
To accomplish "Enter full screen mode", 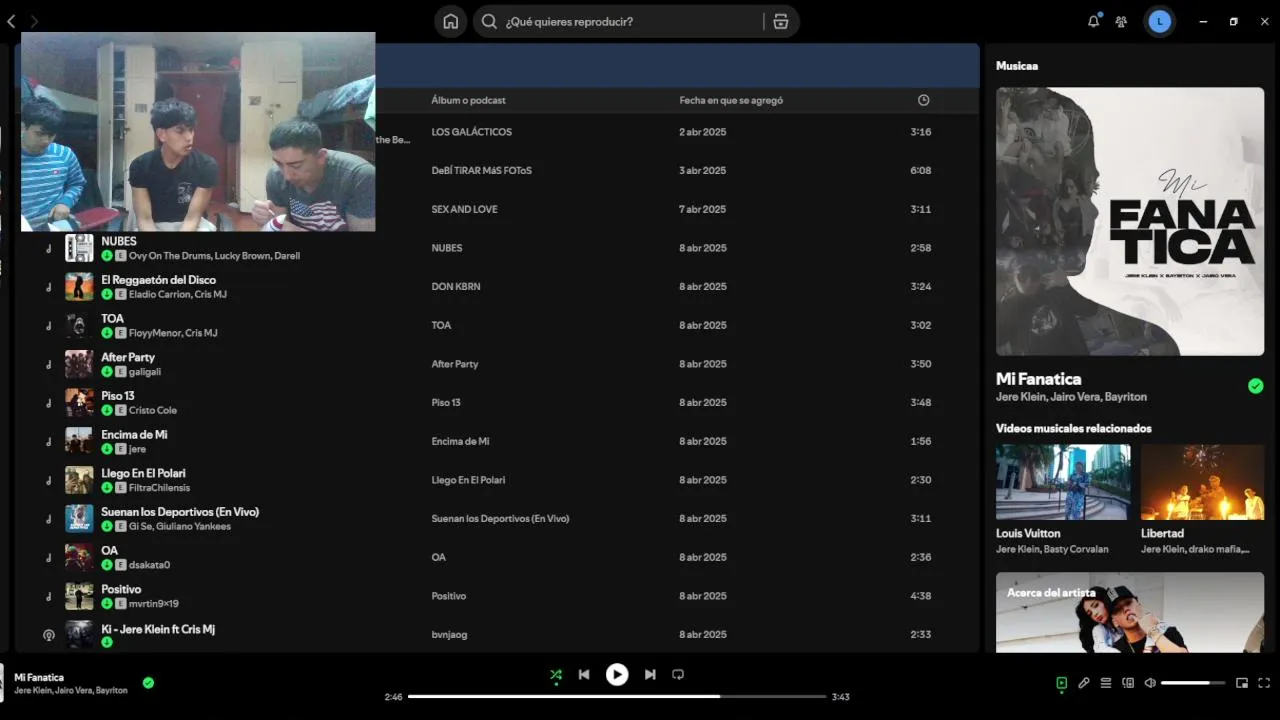I will 1264,683.
